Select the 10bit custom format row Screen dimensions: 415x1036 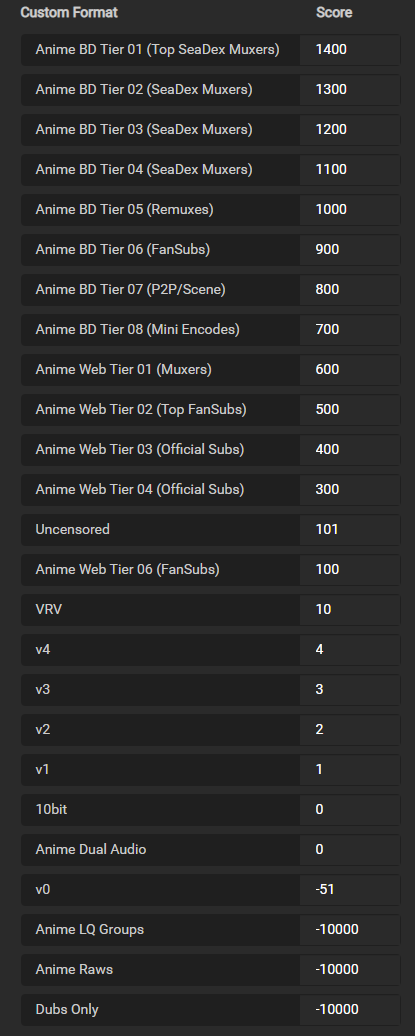pyautogui.click(x=161, y=809)
